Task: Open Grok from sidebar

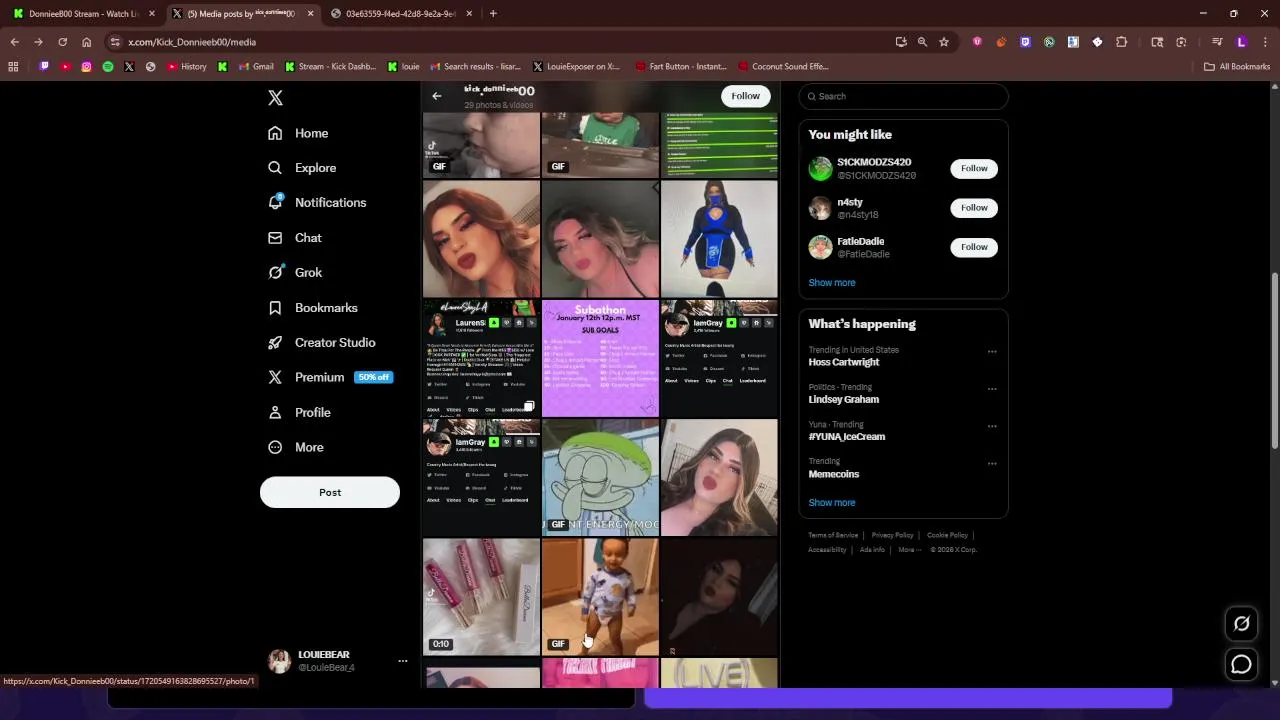Action: tap(295, 273)
